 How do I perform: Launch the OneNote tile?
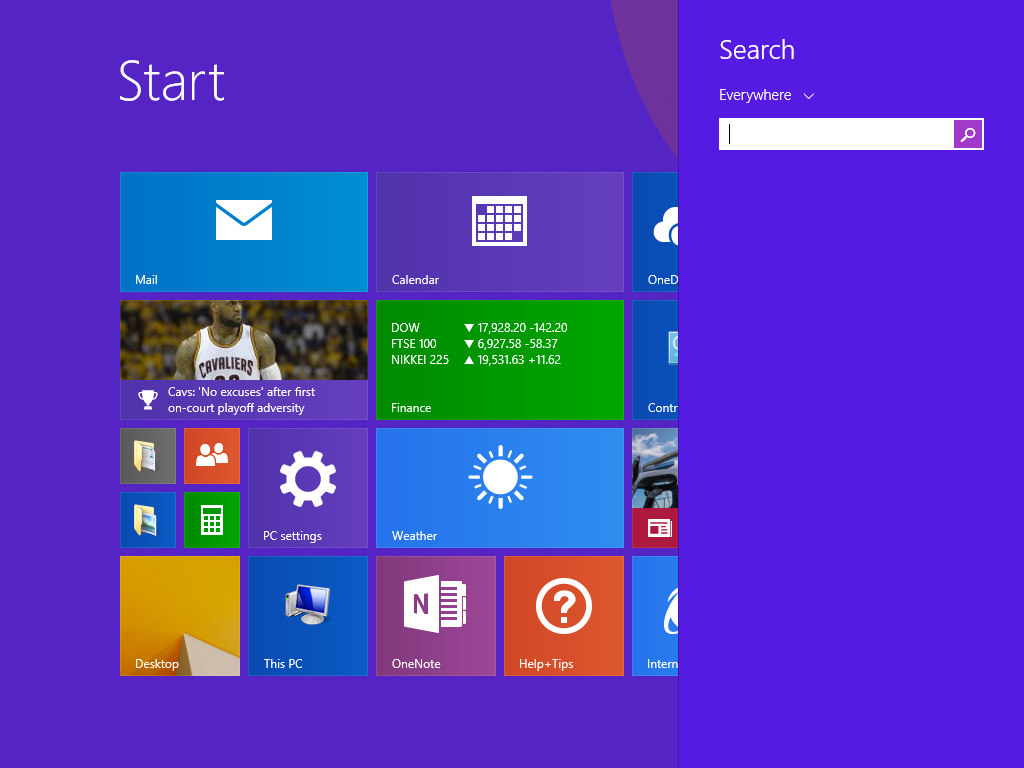436,616
